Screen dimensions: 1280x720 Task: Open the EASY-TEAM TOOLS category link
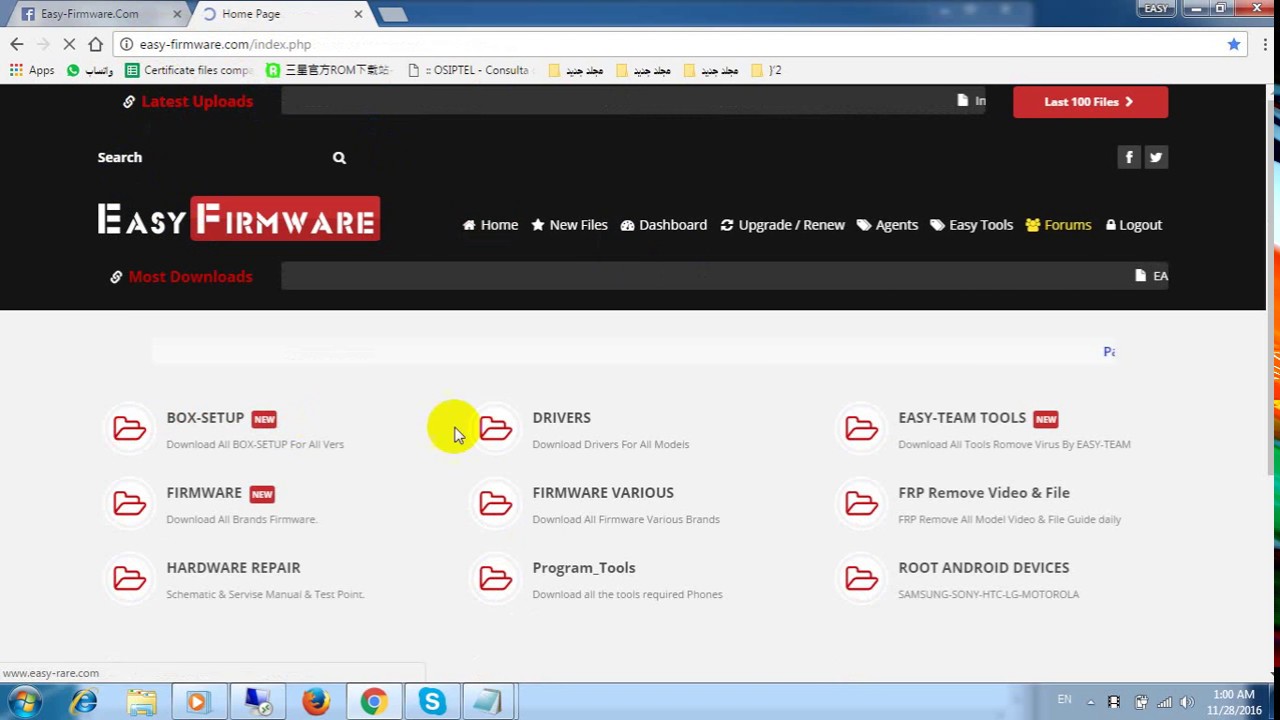click(962, 418)
